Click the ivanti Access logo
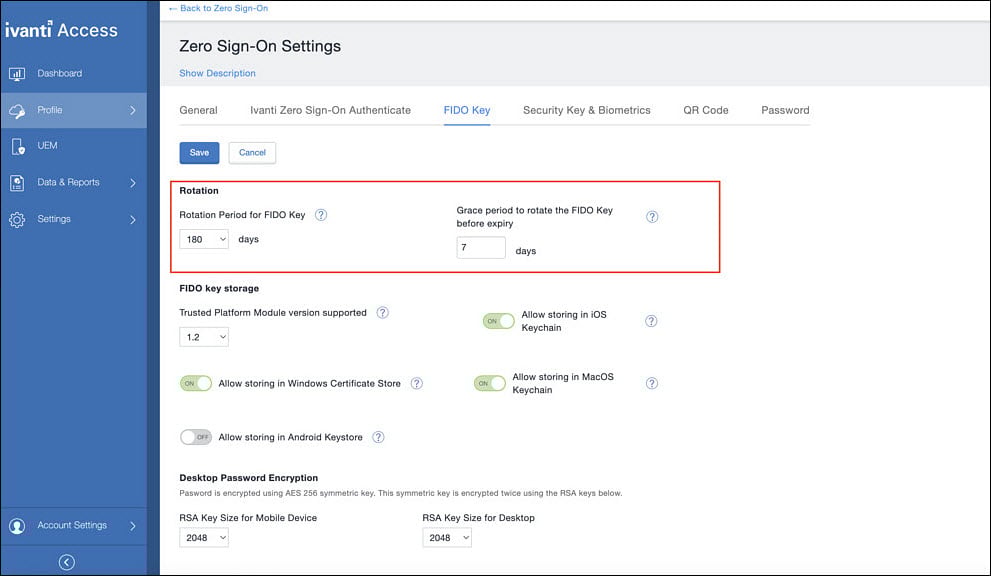Screen dimensions: 991x576 coord(61,30)
